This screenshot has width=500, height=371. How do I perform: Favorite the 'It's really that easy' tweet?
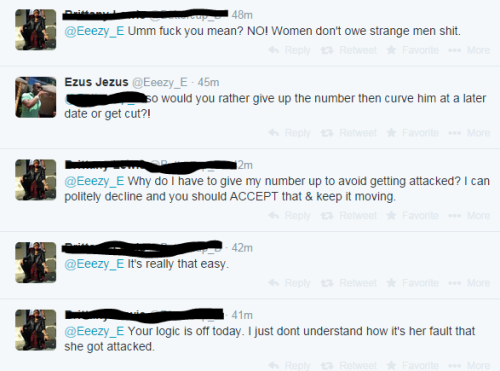(413, 283)
